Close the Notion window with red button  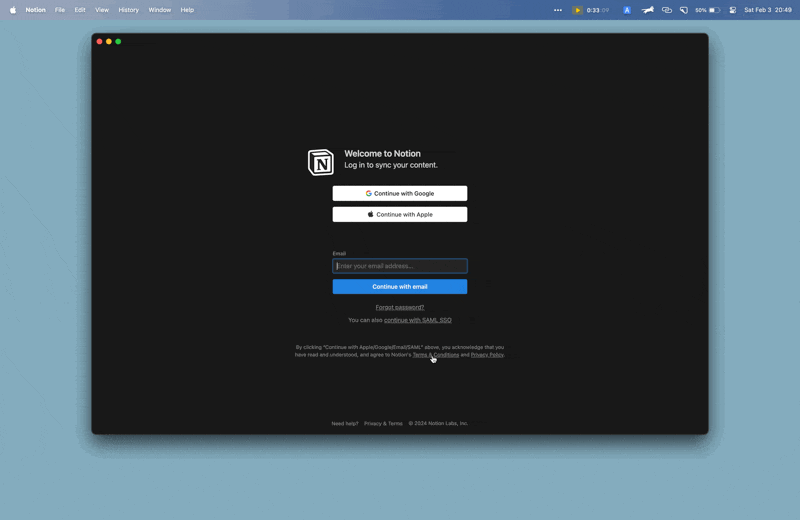pyautogui.click(x=99, y=41)
